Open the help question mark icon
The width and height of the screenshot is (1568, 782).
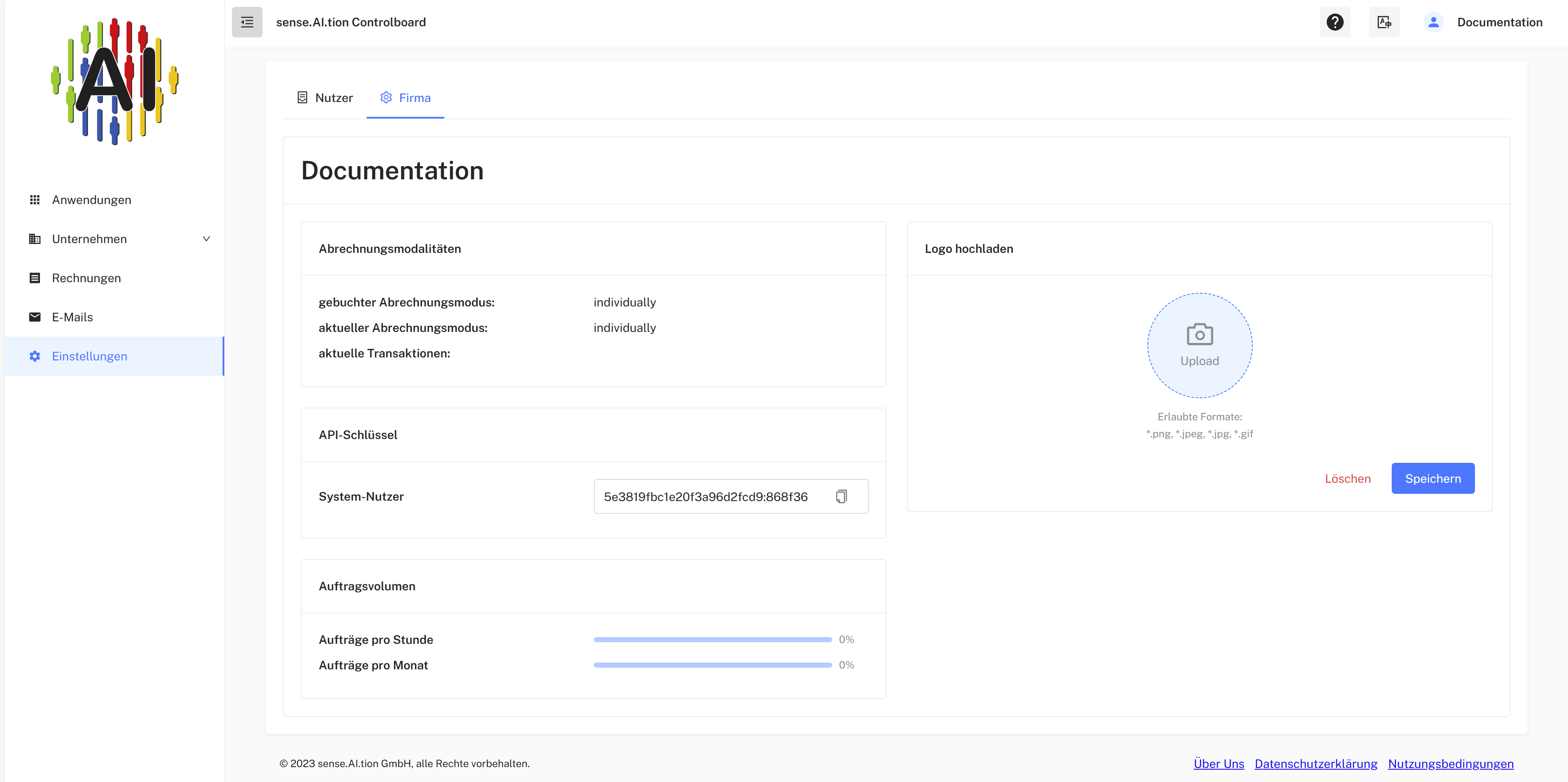click(x=1334, y=23)
